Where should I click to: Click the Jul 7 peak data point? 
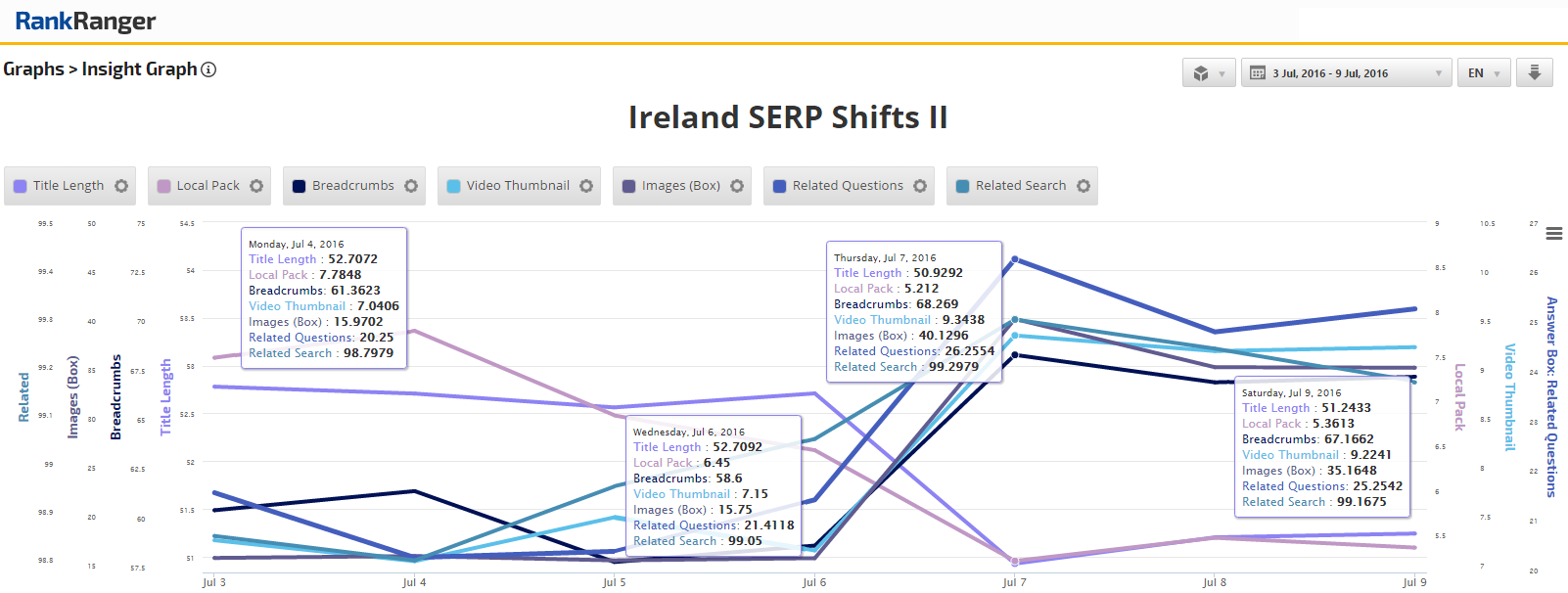click(1015, 259)
